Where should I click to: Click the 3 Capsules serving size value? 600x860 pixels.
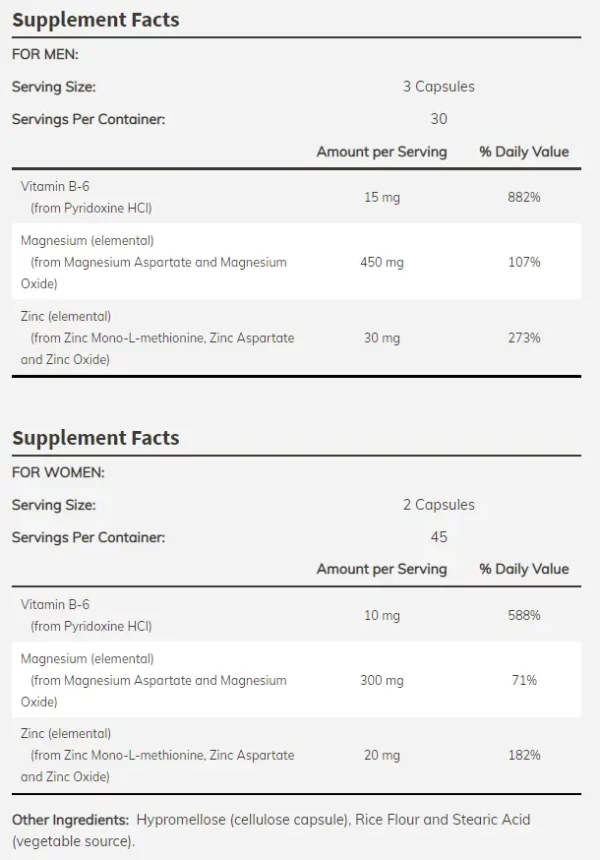(439, 87)
